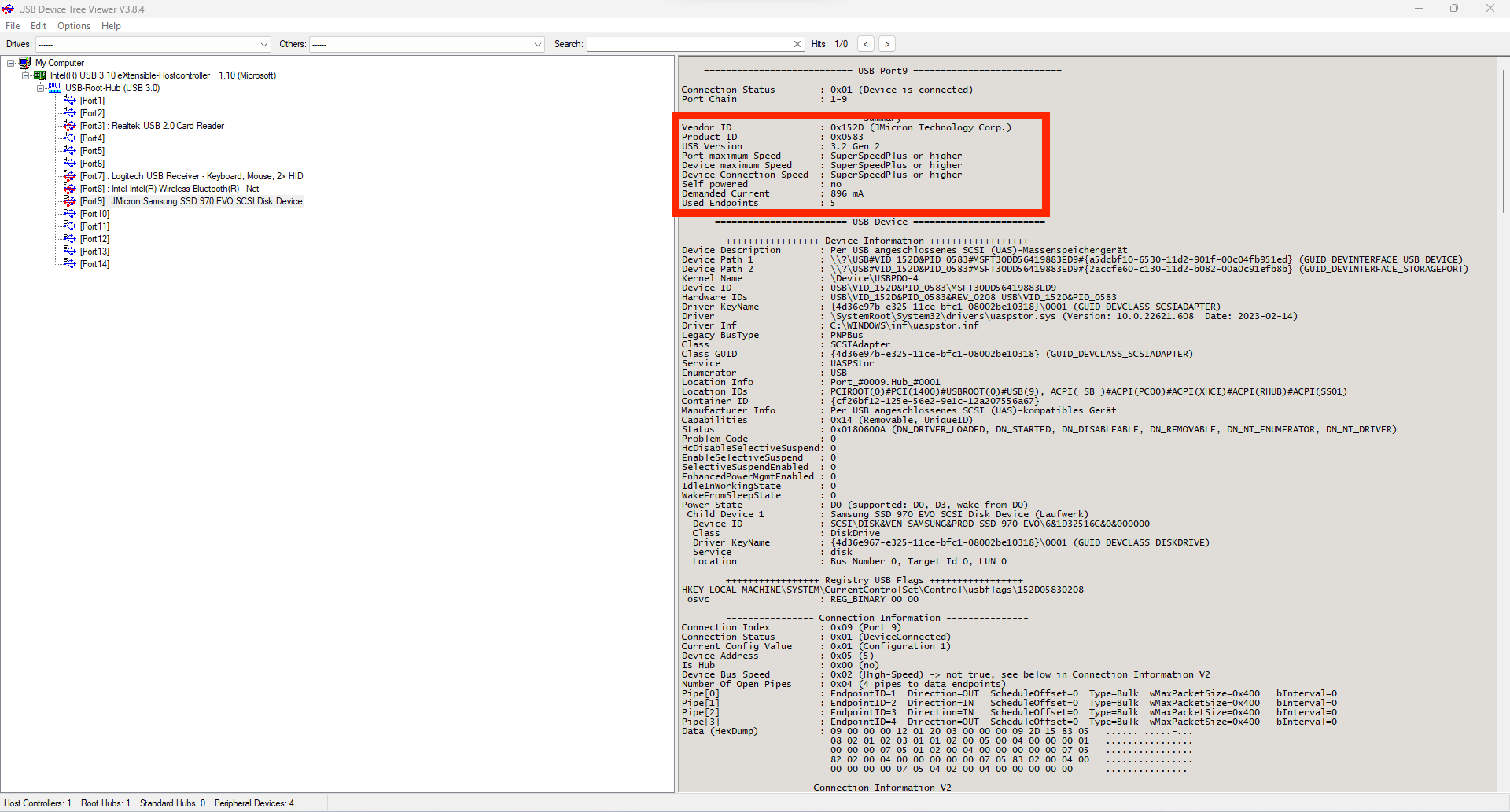Click the USB icon for Port1
Image resolution: width=1510 pixels, height=812 pixels.
pyautogui.click(x=70, y=101)
